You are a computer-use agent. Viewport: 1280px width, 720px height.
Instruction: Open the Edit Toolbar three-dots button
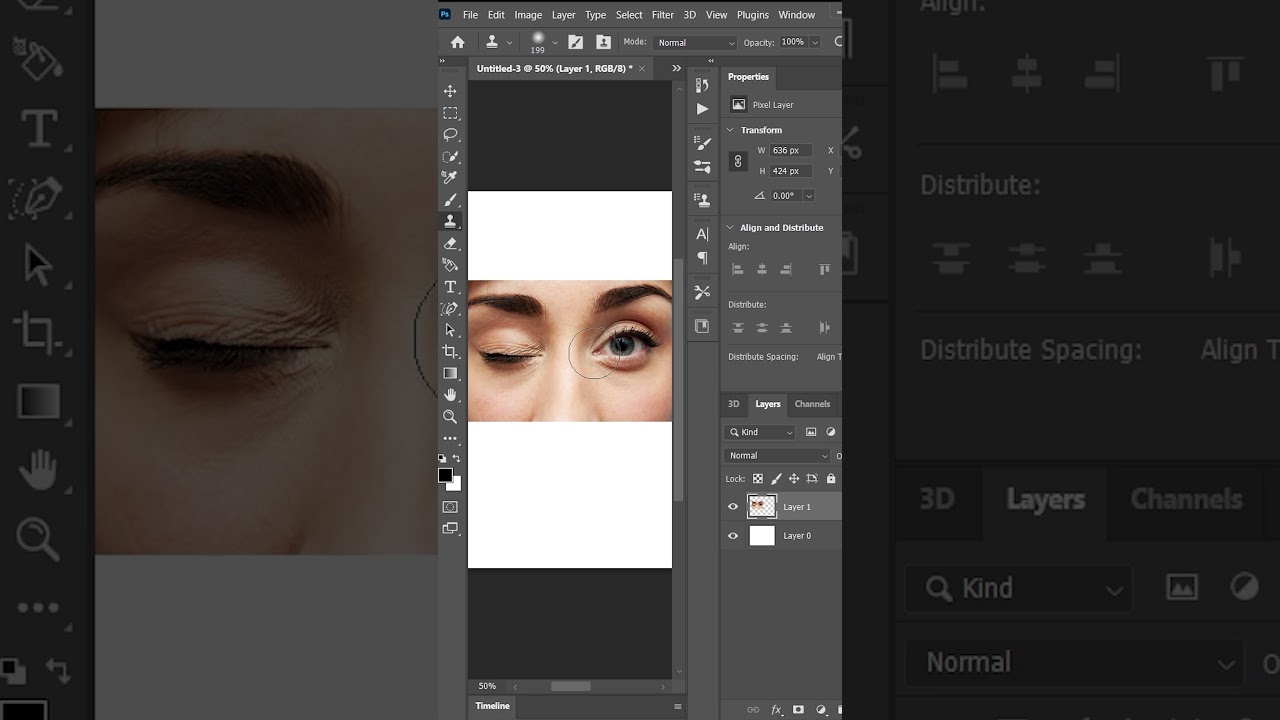(450, 438)
